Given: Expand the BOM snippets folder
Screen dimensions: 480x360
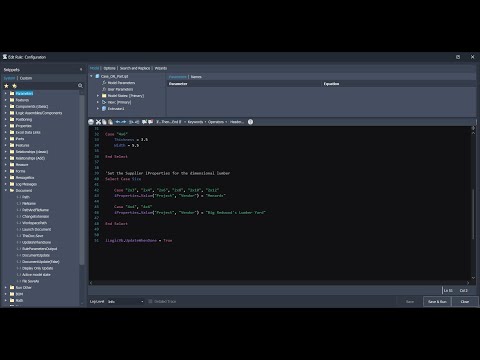Looking at the screenshot, I should [x=6, y=294].
